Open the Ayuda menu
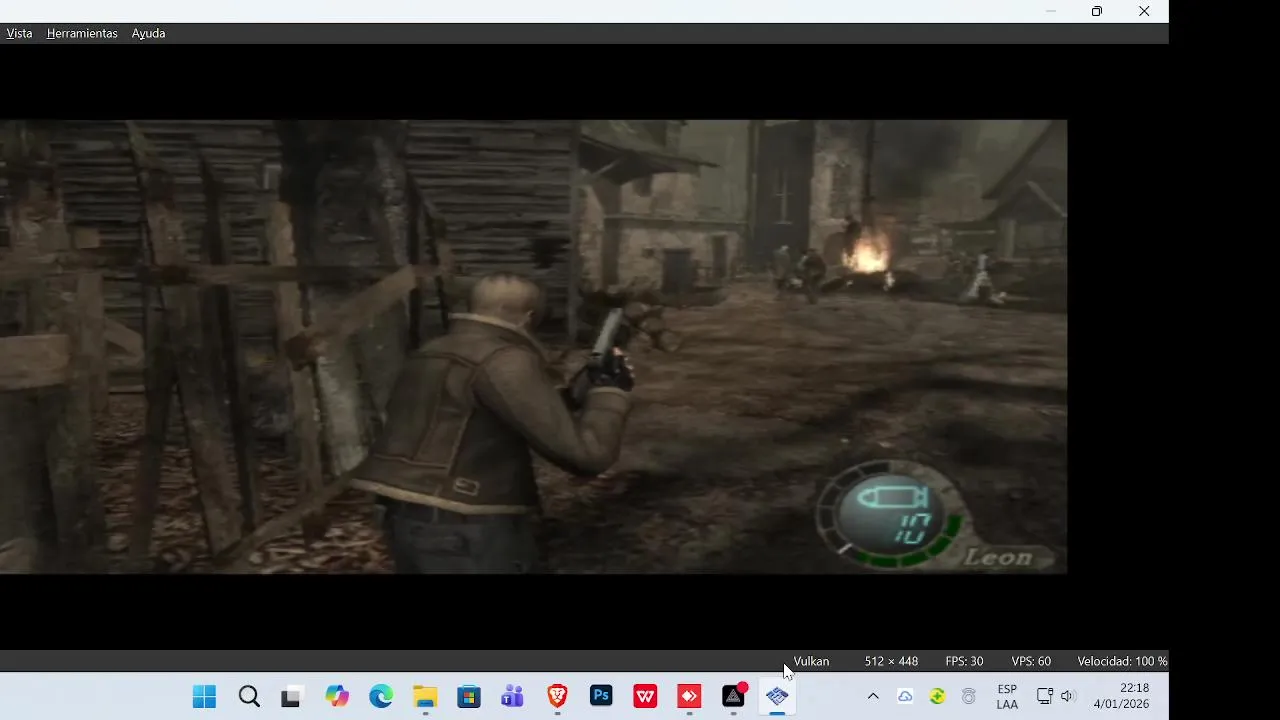This screenshot has width=1280, height=720. tap(148, 33)
